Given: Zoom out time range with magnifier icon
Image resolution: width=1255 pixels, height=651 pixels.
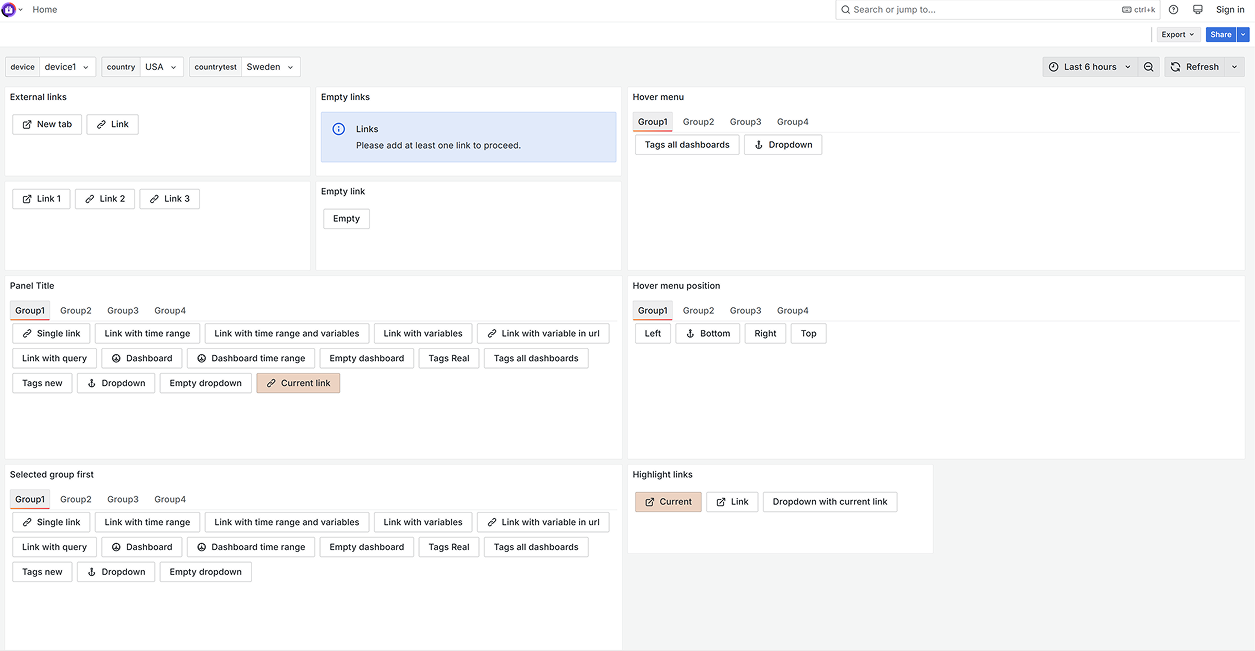Looking at the screenshot, I should (1149, 67).
